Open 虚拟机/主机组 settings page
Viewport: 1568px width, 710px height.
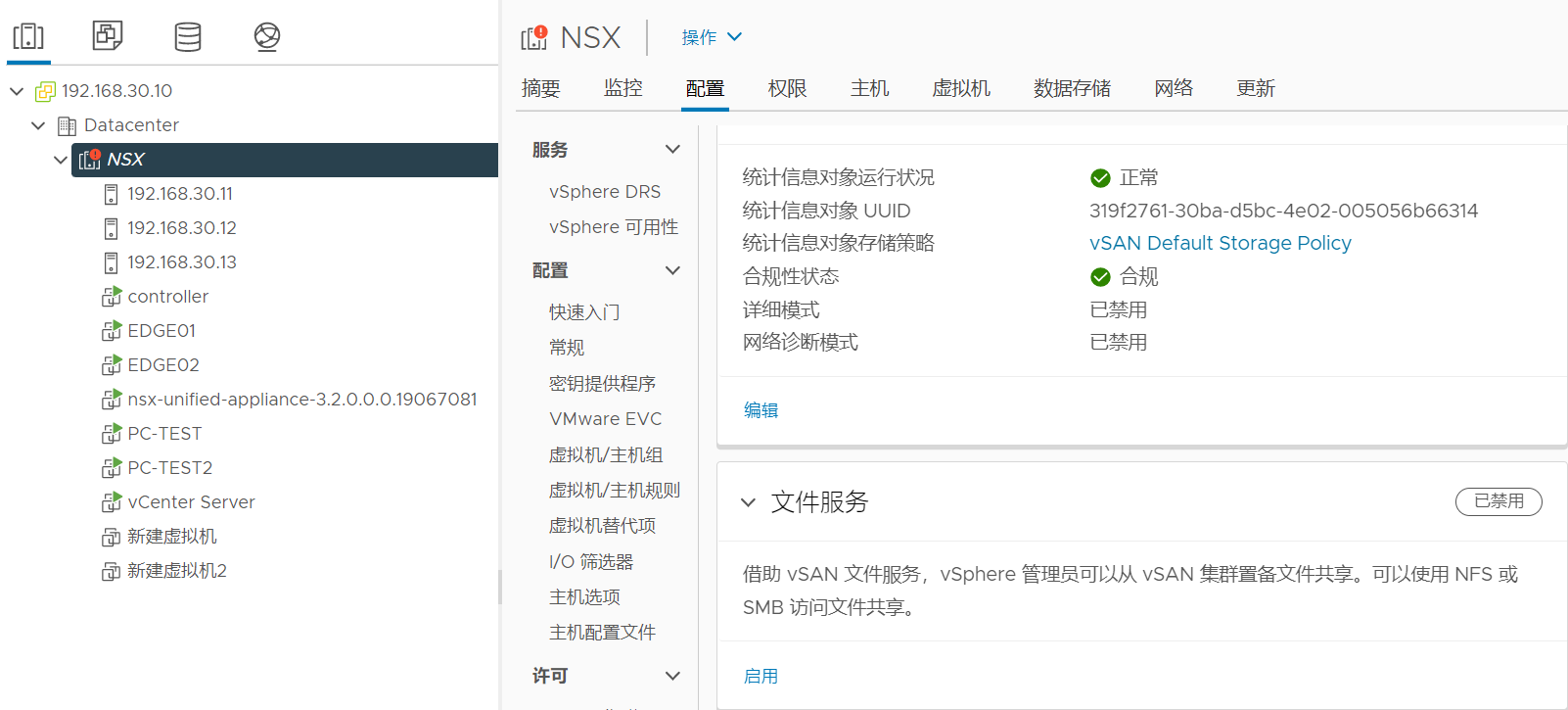coord(606,455)
